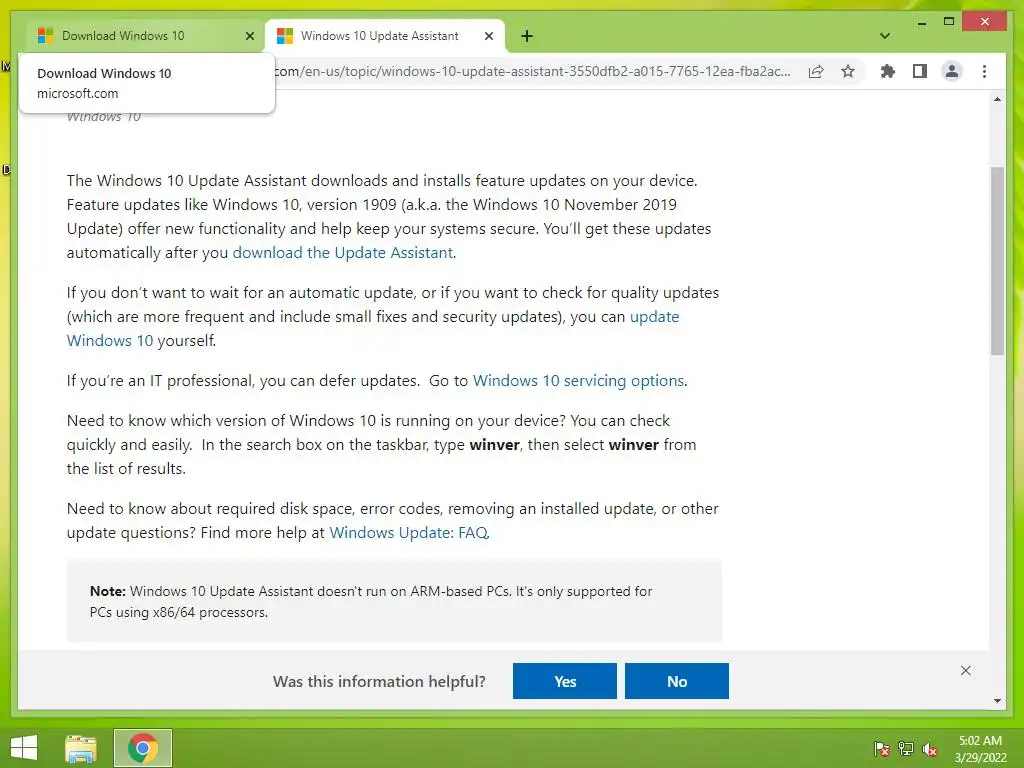Follow the download the Update Assistant link
1024x768 pixels.
(343, 253)
